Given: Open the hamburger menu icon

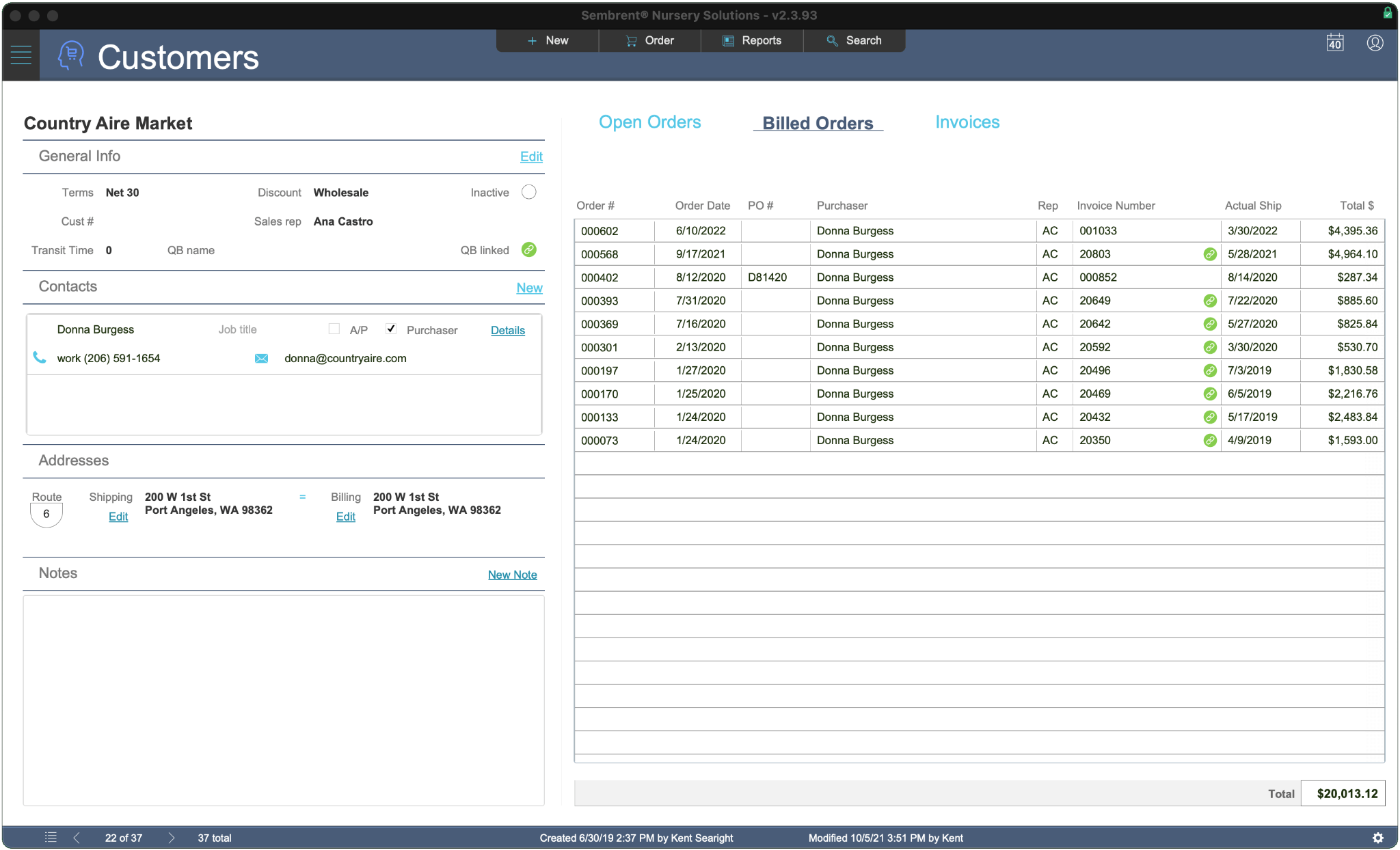Looking at the screenshot, I should 21,55.
